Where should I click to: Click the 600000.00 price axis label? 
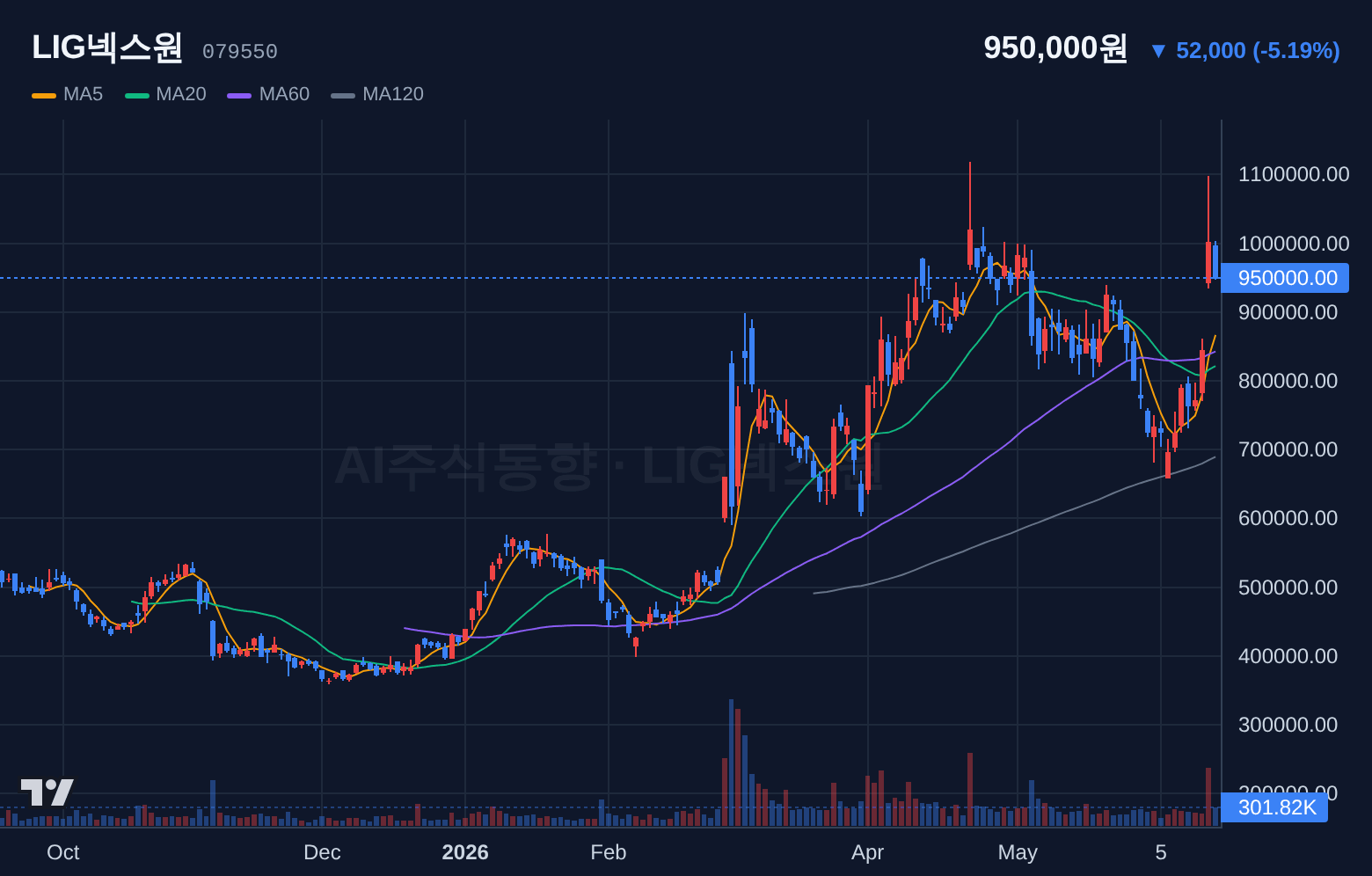tap(1288, 518)
